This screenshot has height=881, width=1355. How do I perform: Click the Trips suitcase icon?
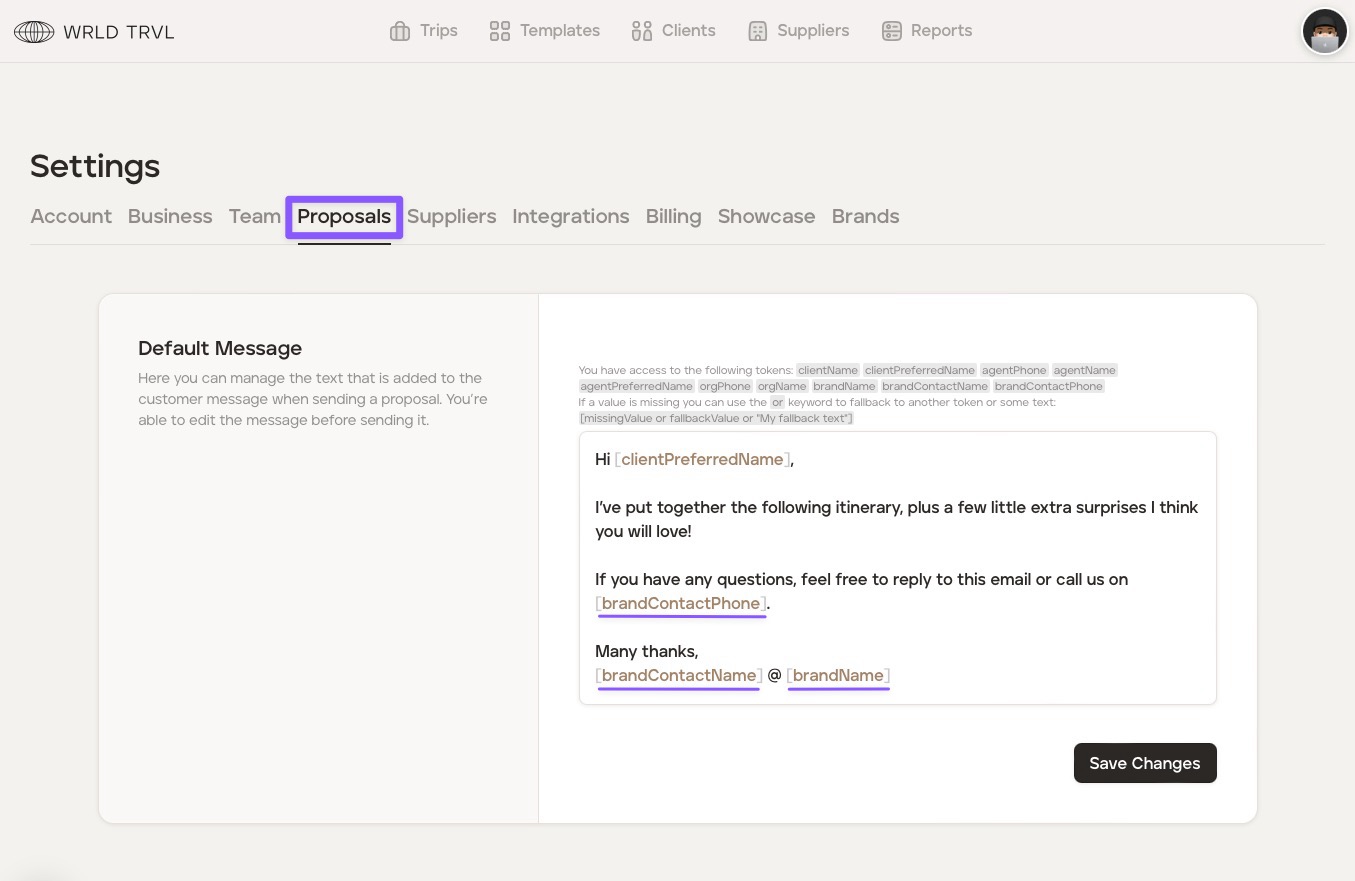[400, 31]
